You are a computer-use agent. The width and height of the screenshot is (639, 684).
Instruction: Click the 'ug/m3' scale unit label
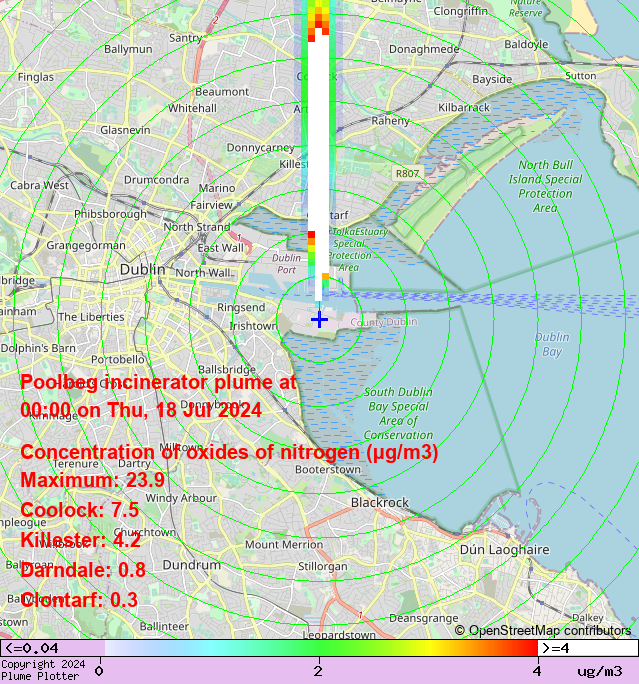tap(600, 671)
